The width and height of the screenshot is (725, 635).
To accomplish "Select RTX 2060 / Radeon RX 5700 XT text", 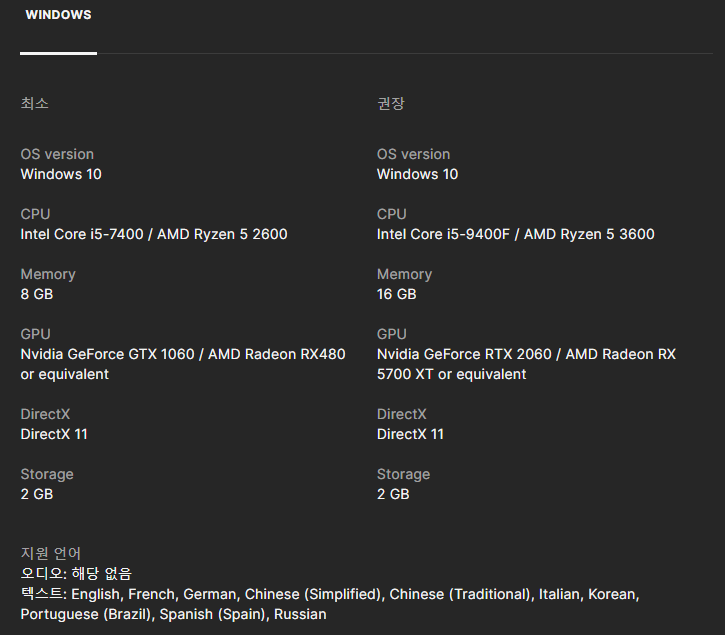I will pos(526,364).
